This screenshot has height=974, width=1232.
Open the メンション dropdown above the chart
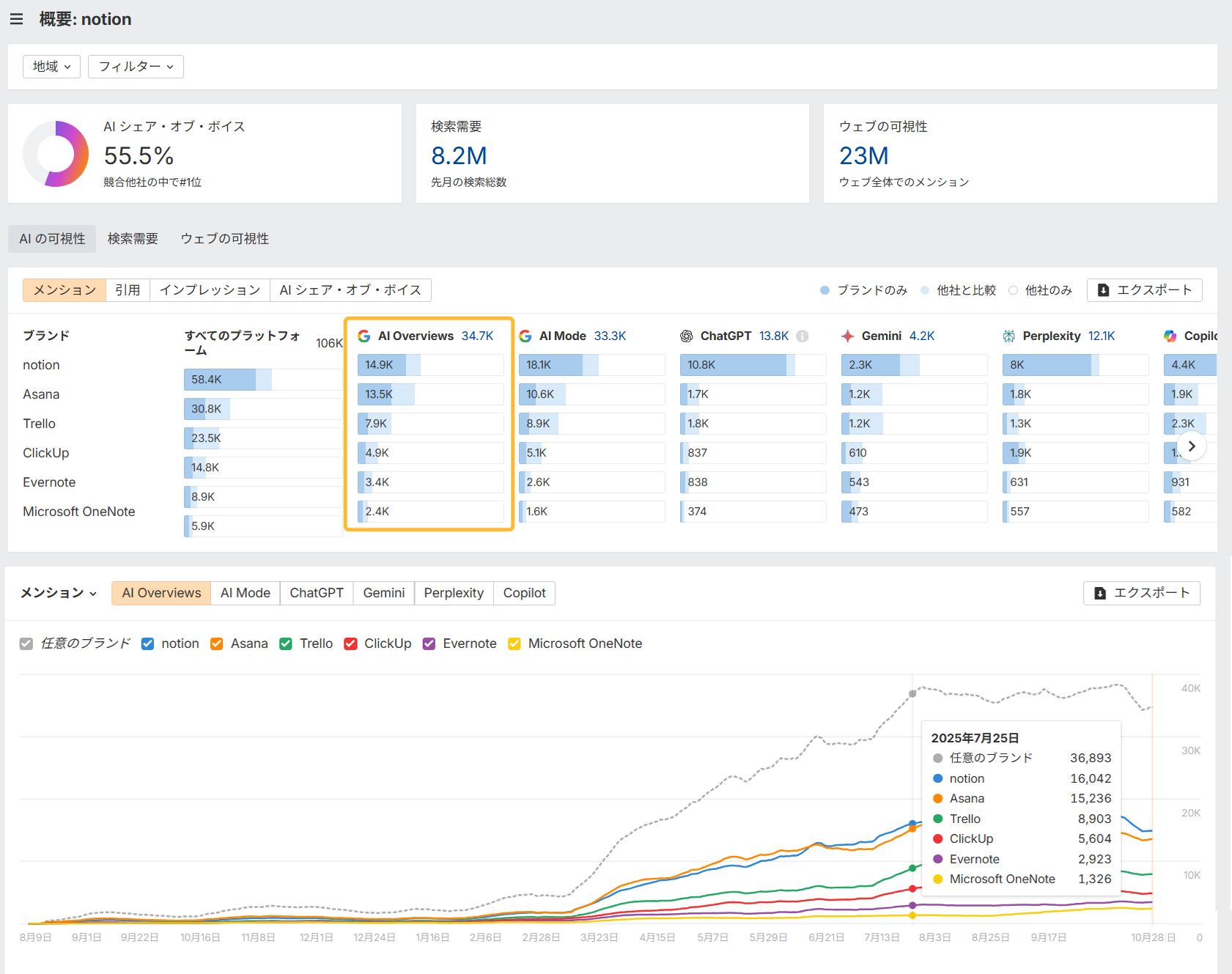(x=57, y=594)
